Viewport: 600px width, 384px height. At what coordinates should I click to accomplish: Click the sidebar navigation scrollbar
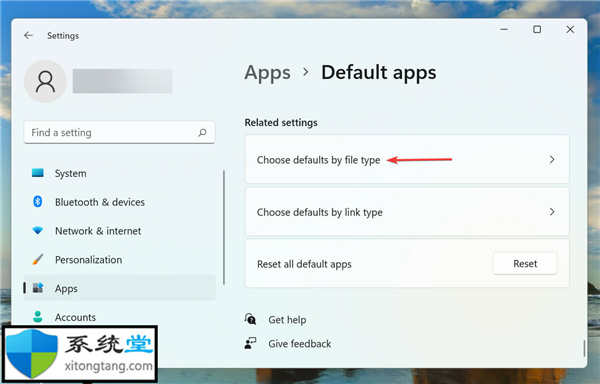tap(224, 228)
